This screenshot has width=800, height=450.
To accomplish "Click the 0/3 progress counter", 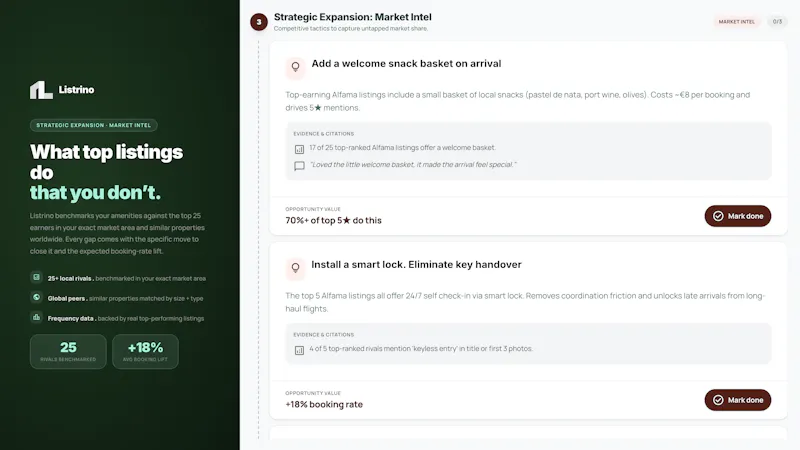I will (777, 22).
